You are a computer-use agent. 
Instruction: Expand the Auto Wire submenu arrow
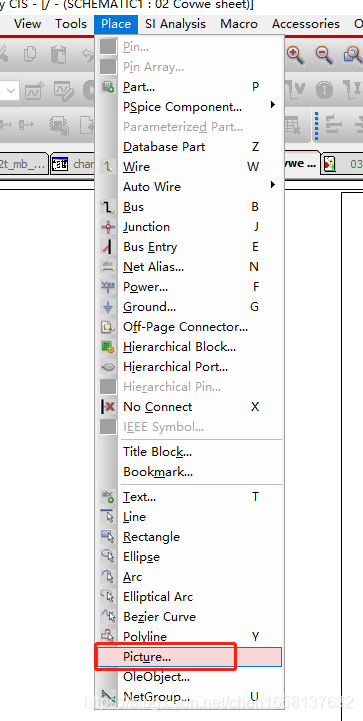(273, 185)
